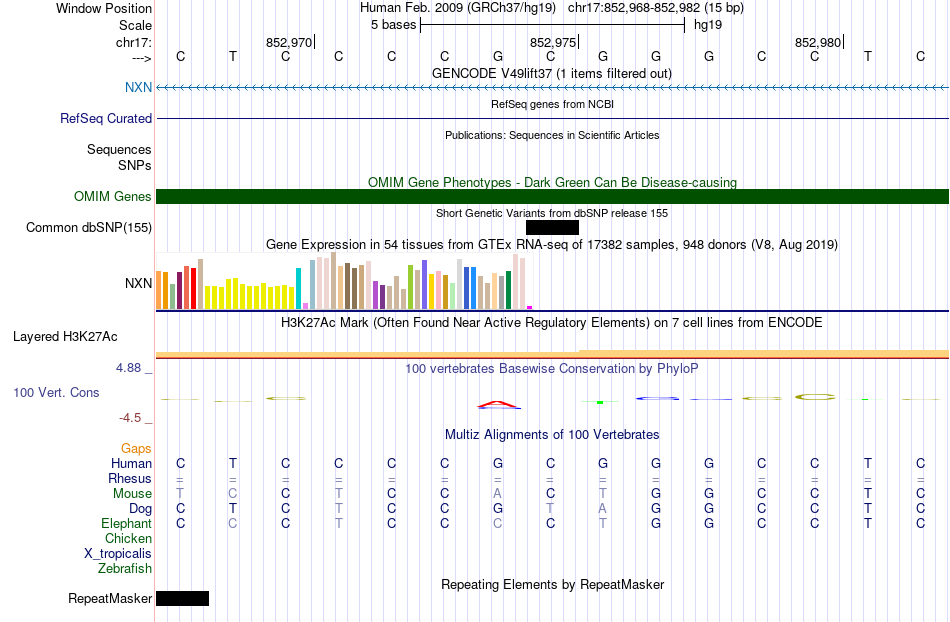
Task: Click Short Genetic Variants from dbSNP title
Action: coord(552,213)
